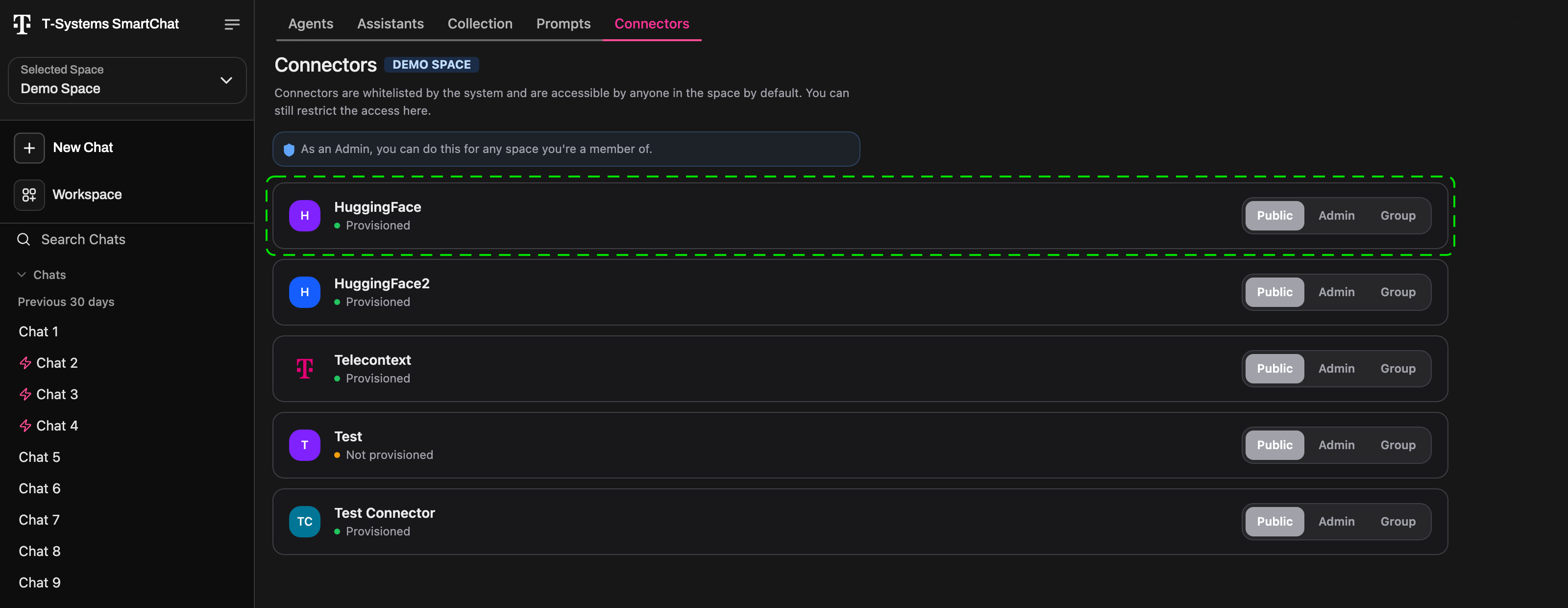Select the Connectors tab
The height and width of the screenshot is (608, 1568).
[x=651, y=24]
